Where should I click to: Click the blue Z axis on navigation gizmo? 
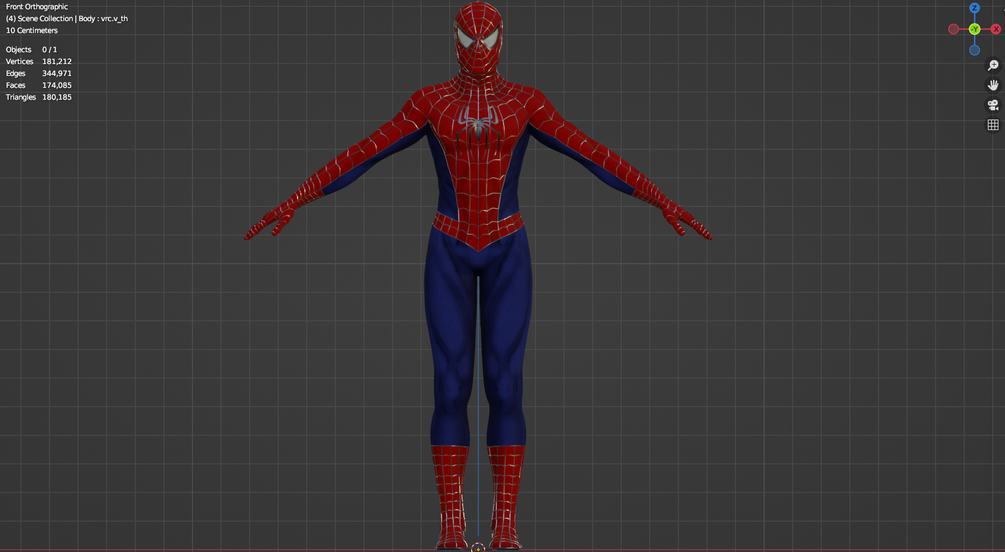974,8
